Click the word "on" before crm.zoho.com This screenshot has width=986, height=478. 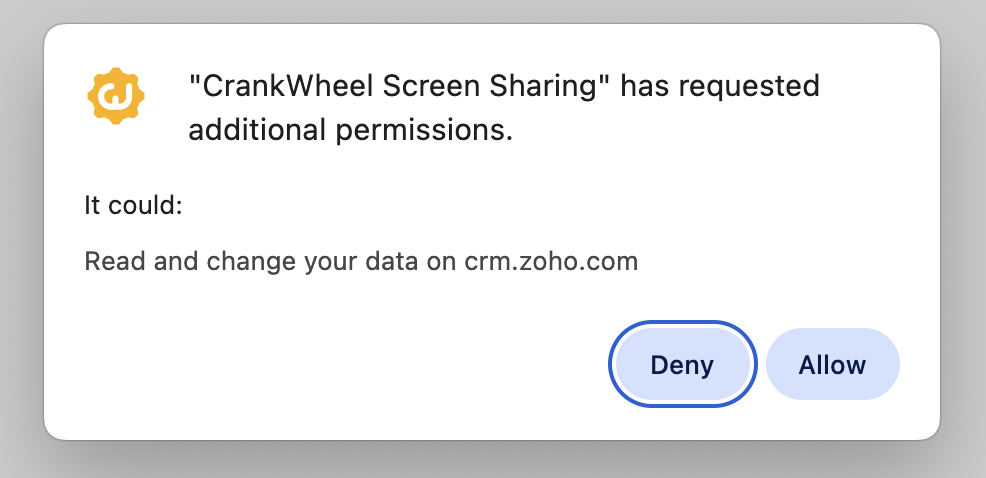click(446, 262)
